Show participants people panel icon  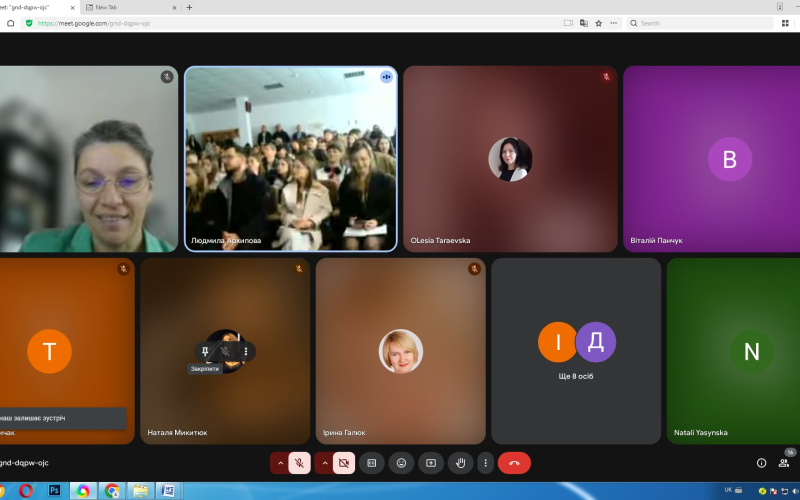[784, 463]
